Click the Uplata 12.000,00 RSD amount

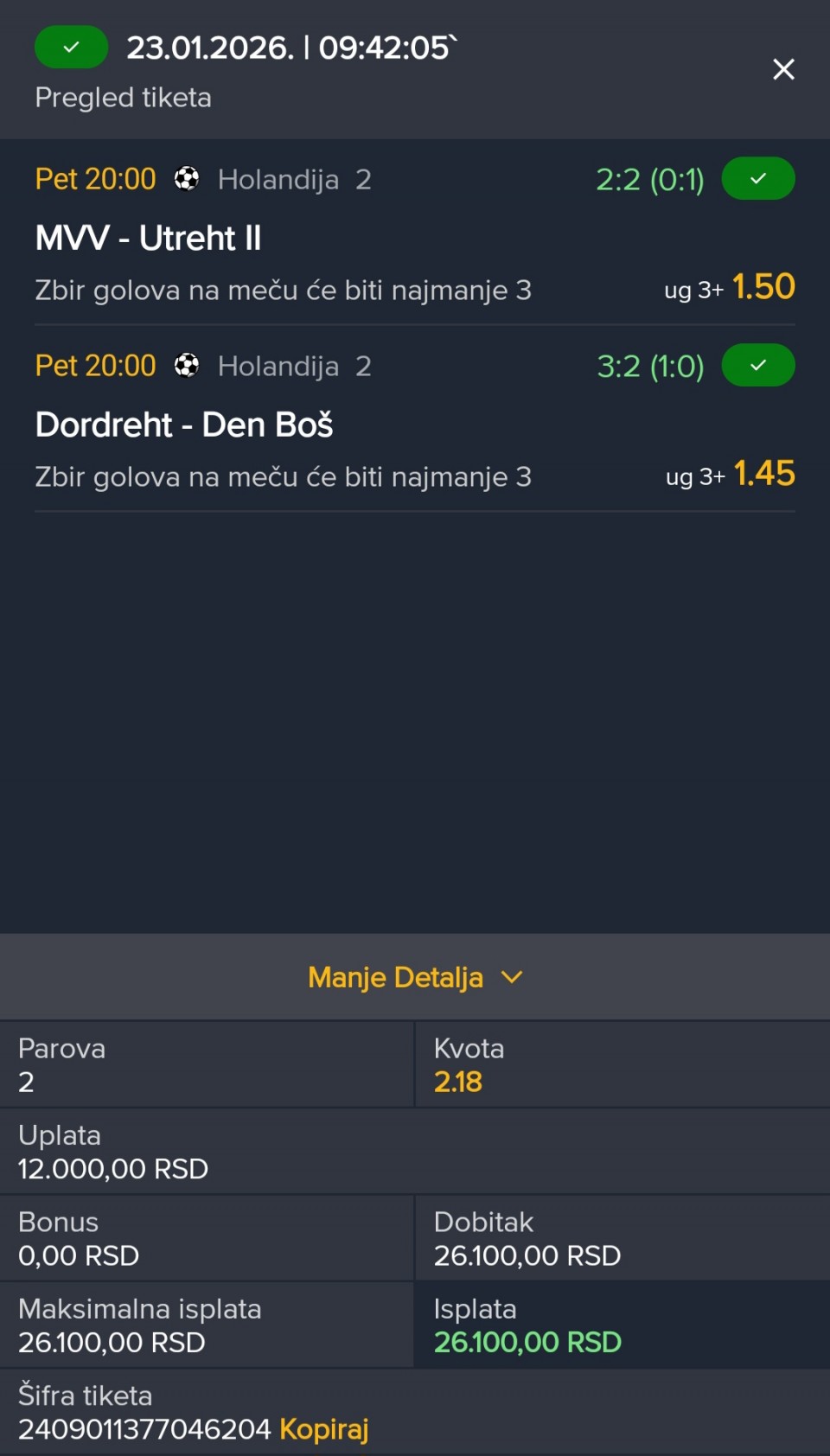point(113,1169)
